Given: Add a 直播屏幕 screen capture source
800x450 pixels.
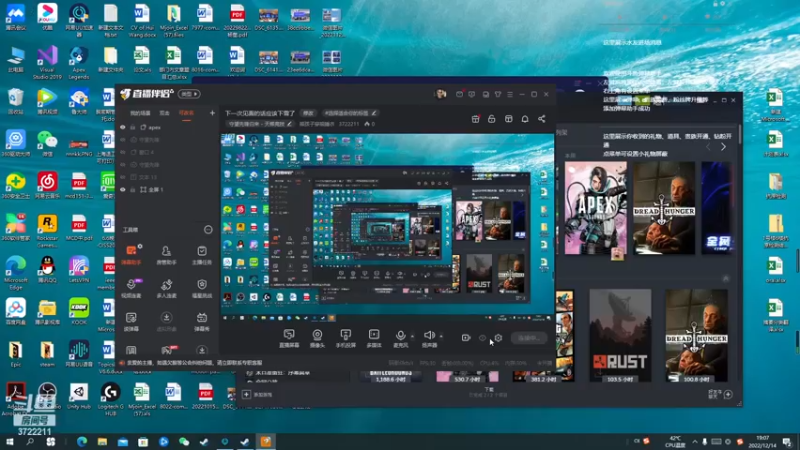Looking at the screenshot, I should [x=289, y=338].
